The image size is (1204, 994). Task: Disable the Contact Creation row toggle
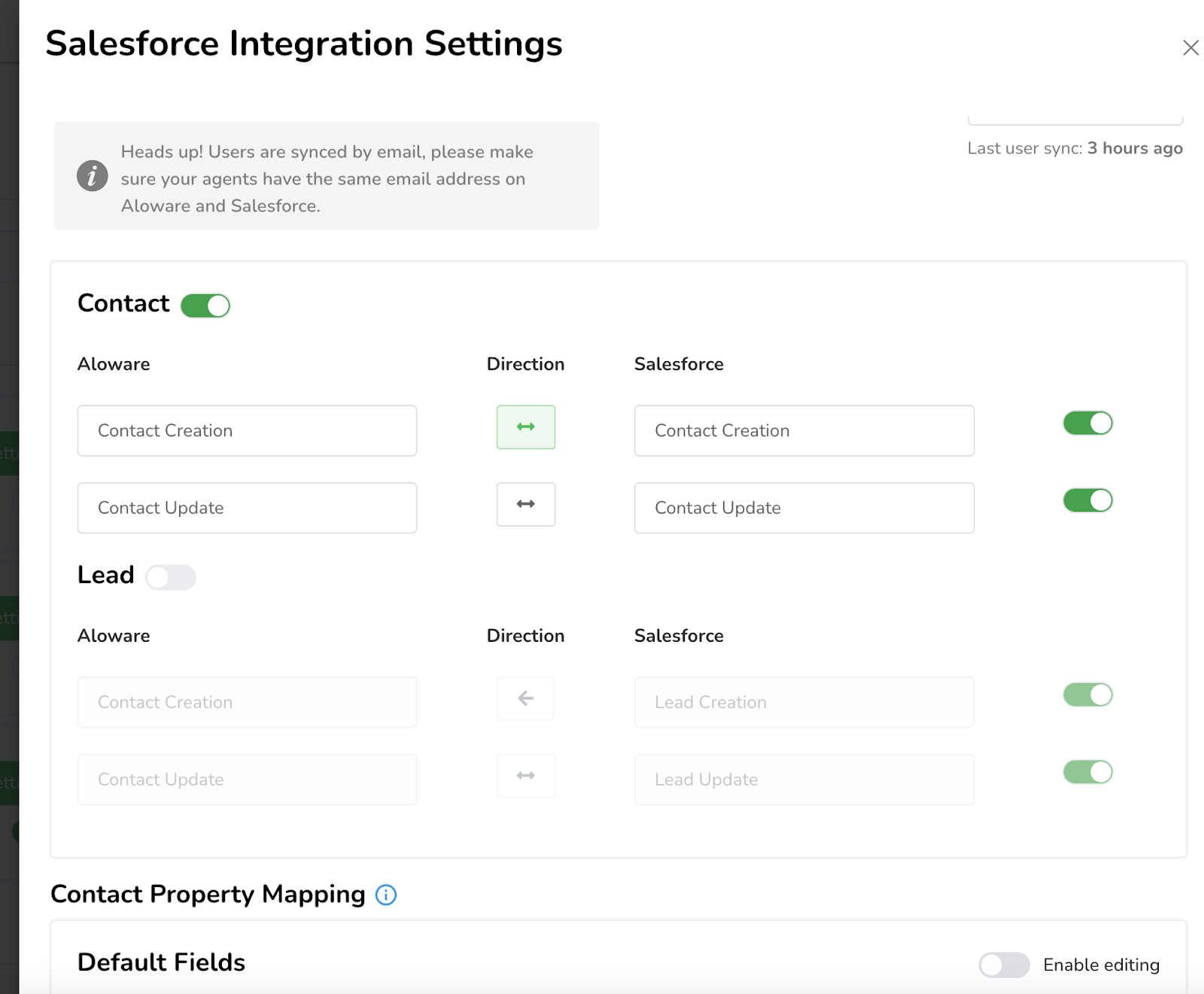click(x=1087, y=423)
